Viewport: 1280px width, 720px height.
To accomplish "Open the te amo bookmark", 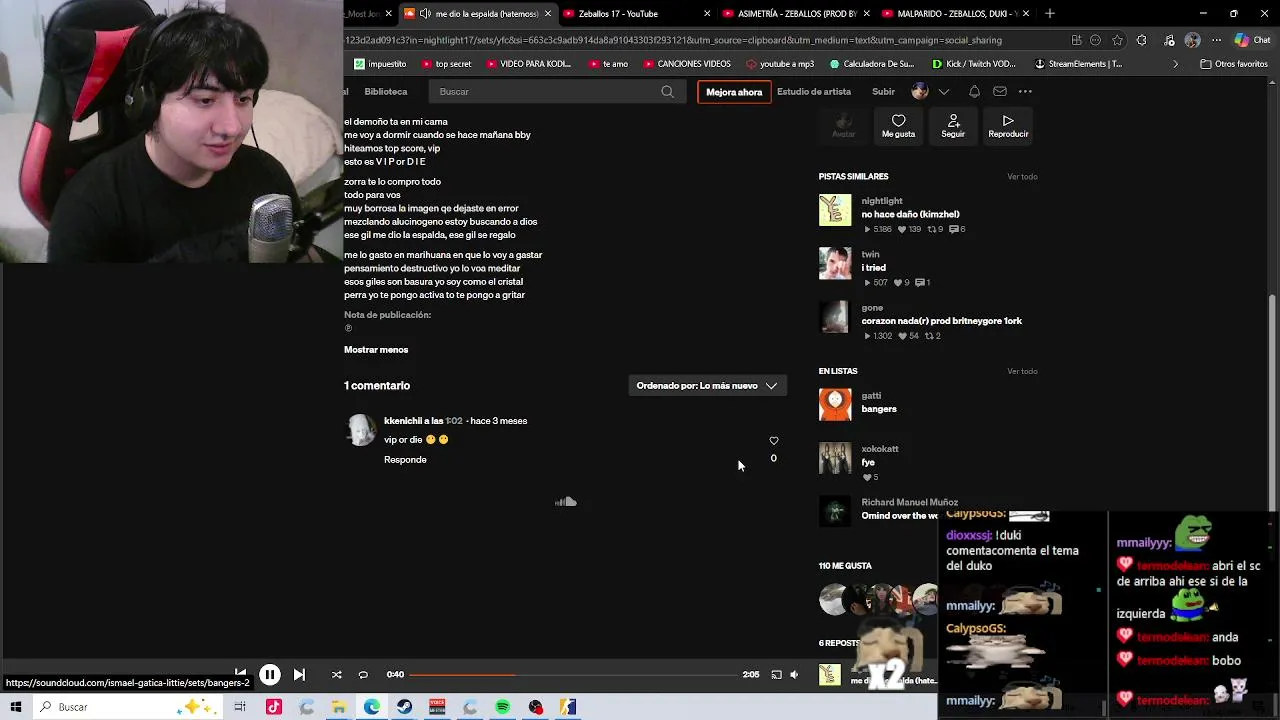I will tap(608, 64).
